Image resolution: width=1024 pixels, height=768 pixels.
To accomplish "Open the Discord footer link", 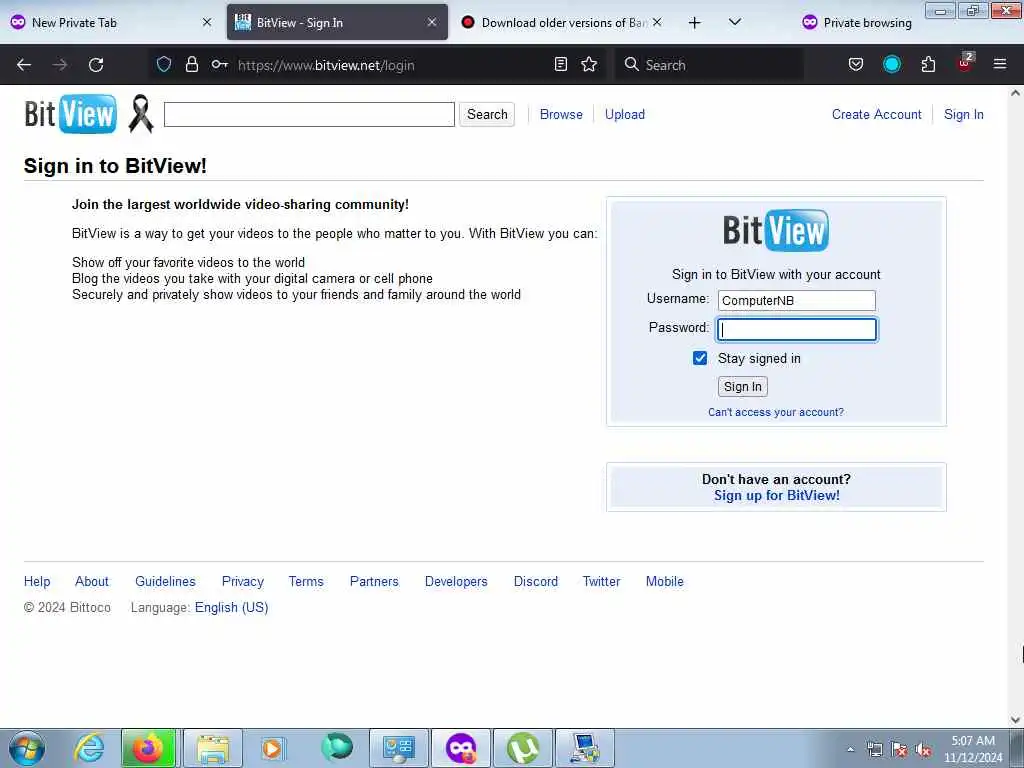I will [536, 581].
